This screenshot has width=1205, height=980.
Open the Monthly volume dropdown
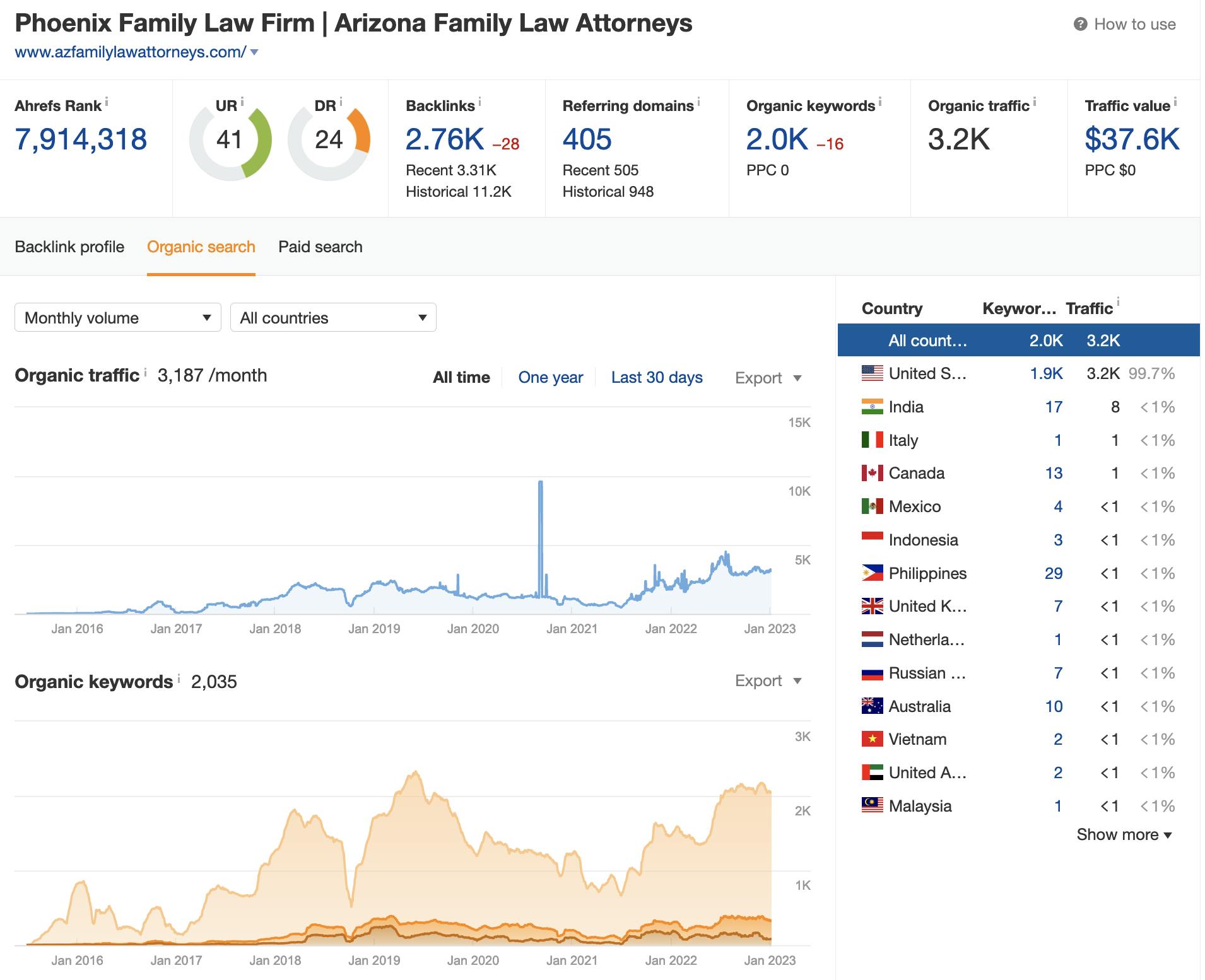pos(118,317)
